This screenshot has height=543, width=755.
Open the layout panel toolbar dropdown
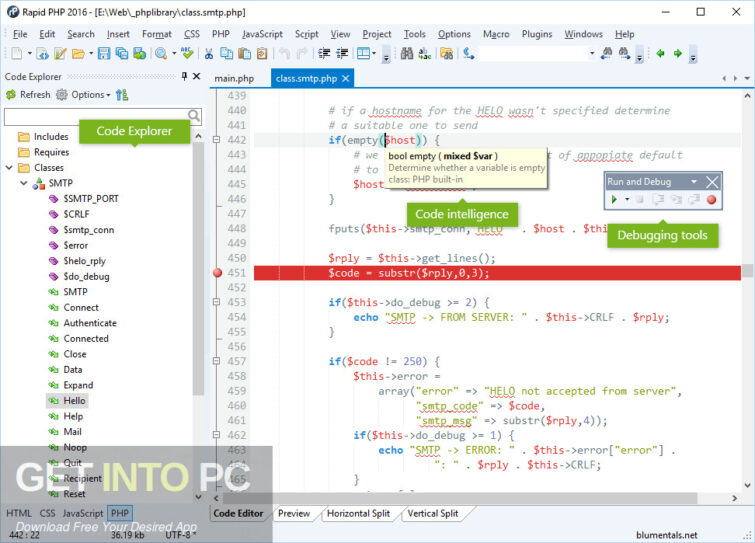374,53
